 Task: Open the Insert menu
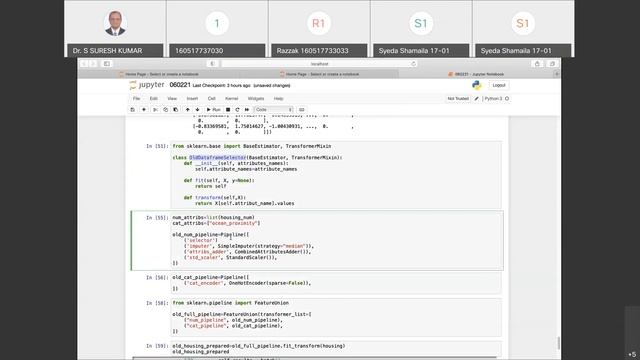(x=192, y=99)
